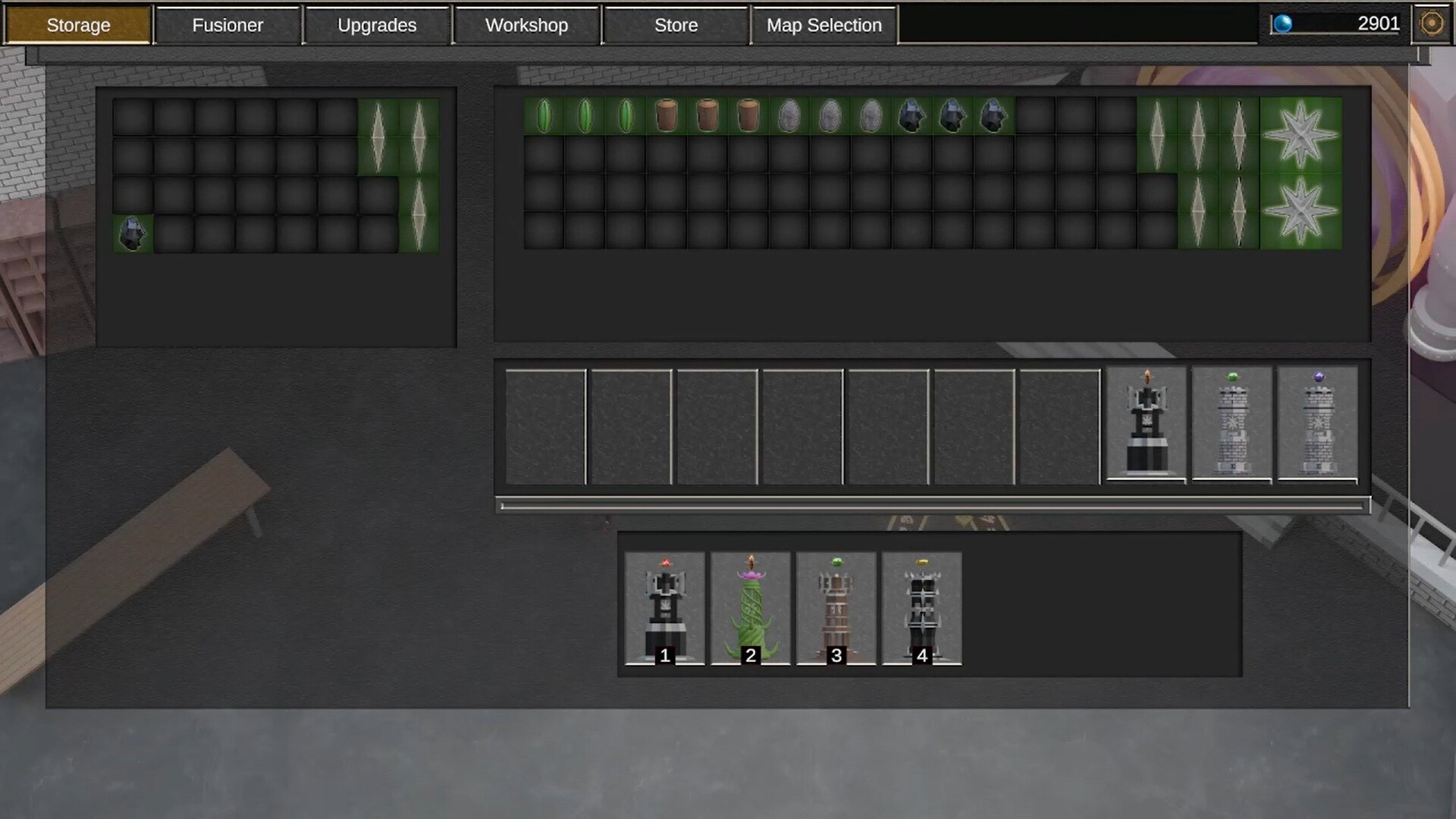The width and height of the screenshot is (1456, 819).
Task: Select the purple-gem tower at the far right
Action: 1317,425
